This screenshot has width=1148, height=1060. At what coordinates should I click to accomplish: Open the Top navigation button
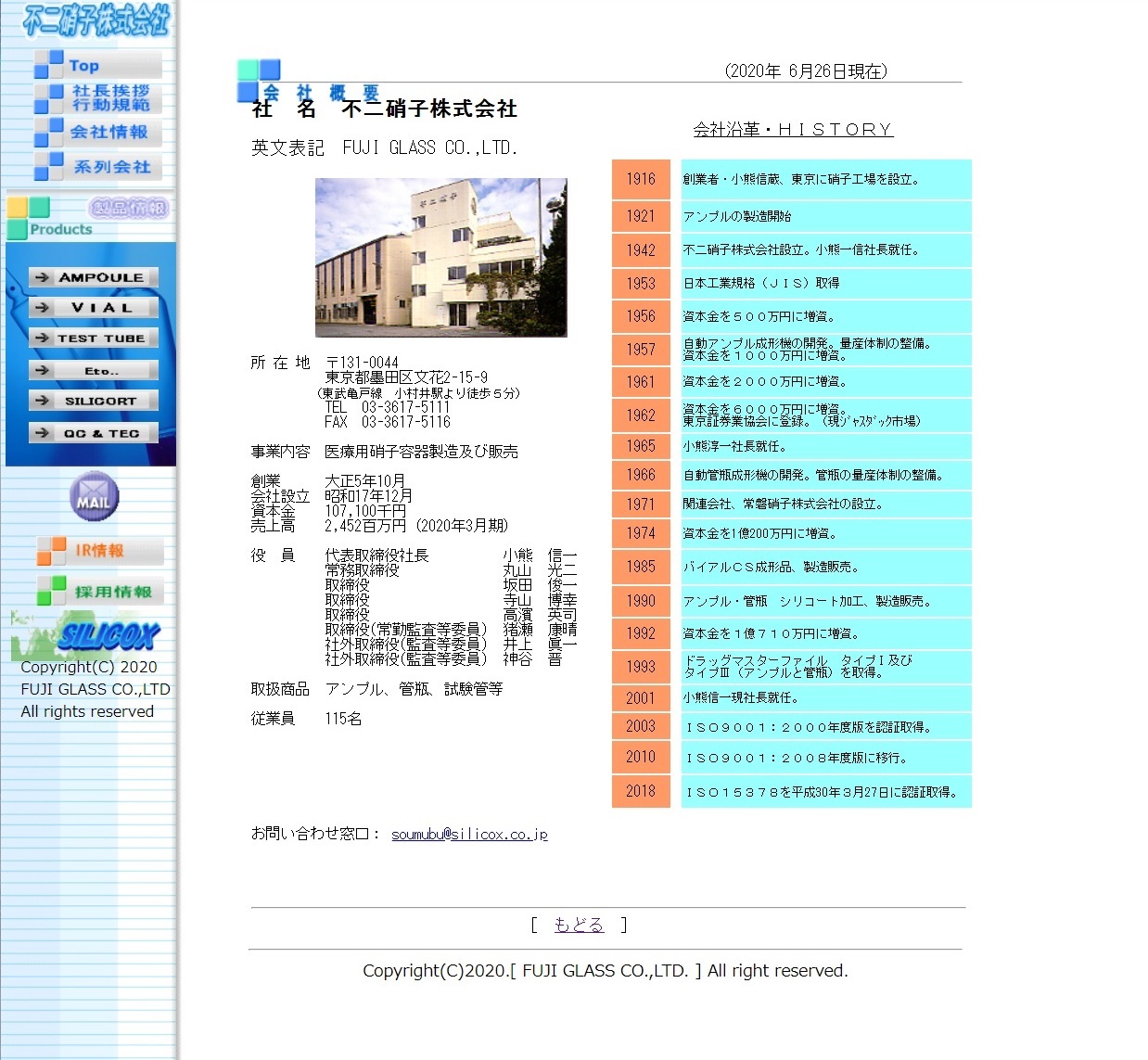coord(97,65)
